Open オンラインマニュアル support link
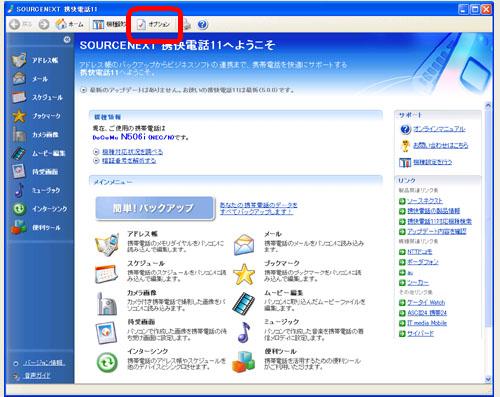500x397 pixels. click(439, 129)
